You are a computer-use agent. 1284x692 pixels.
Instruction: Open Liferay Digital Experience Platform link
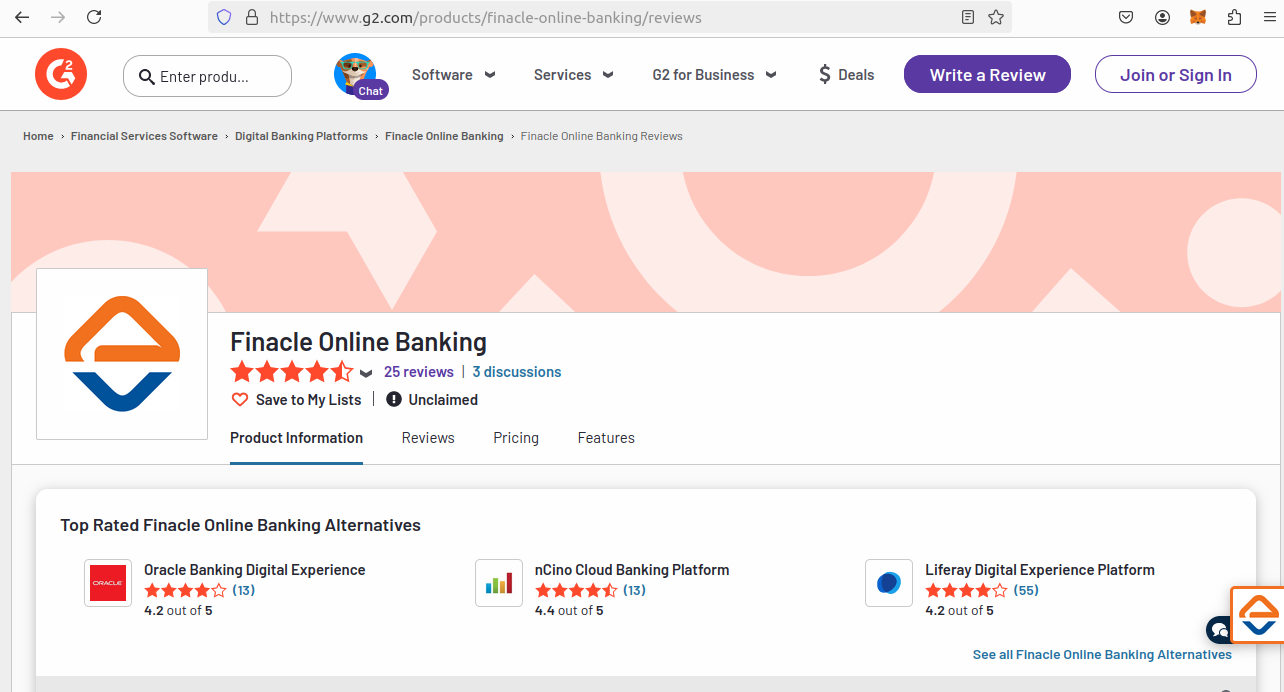click(x=1040, y=570)
